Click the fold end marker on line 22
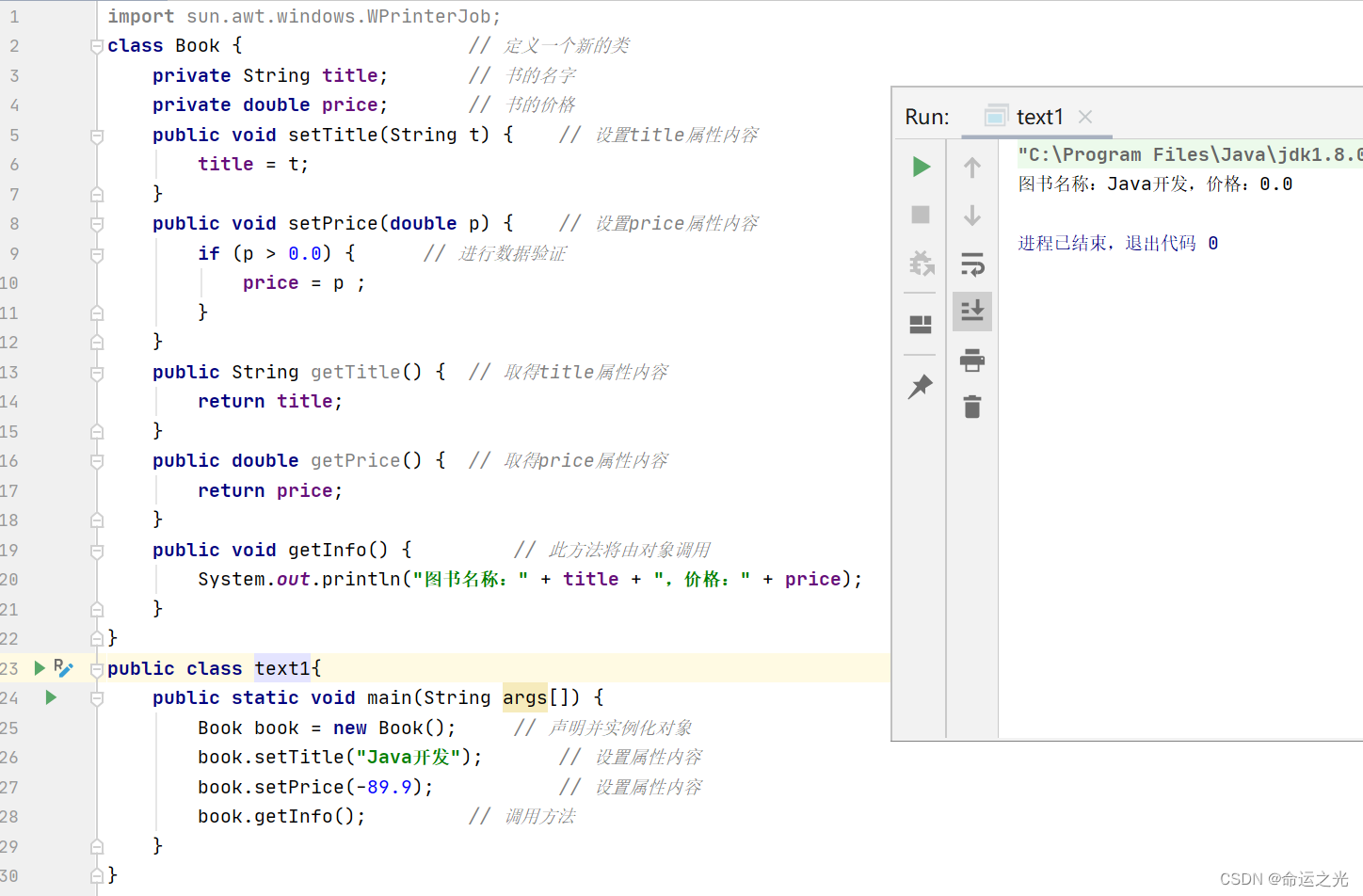 pos(97,638)
